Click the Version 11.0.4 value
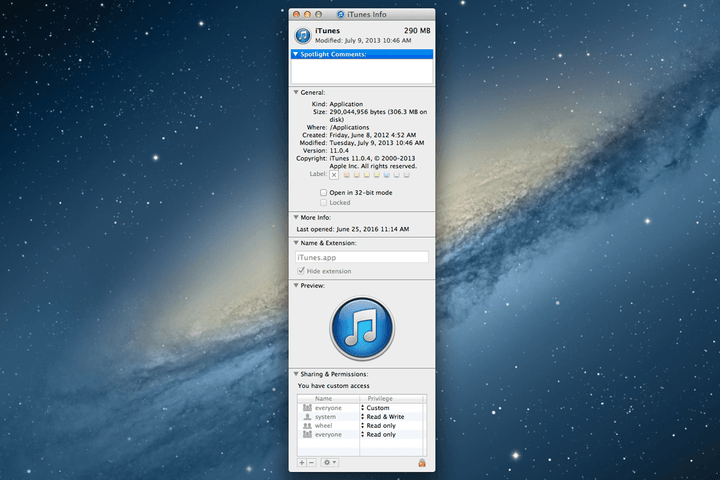 (339, 151)
